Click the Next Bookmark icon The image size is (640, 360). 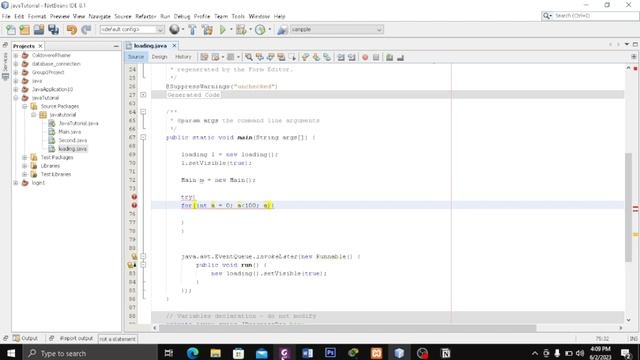316,57
